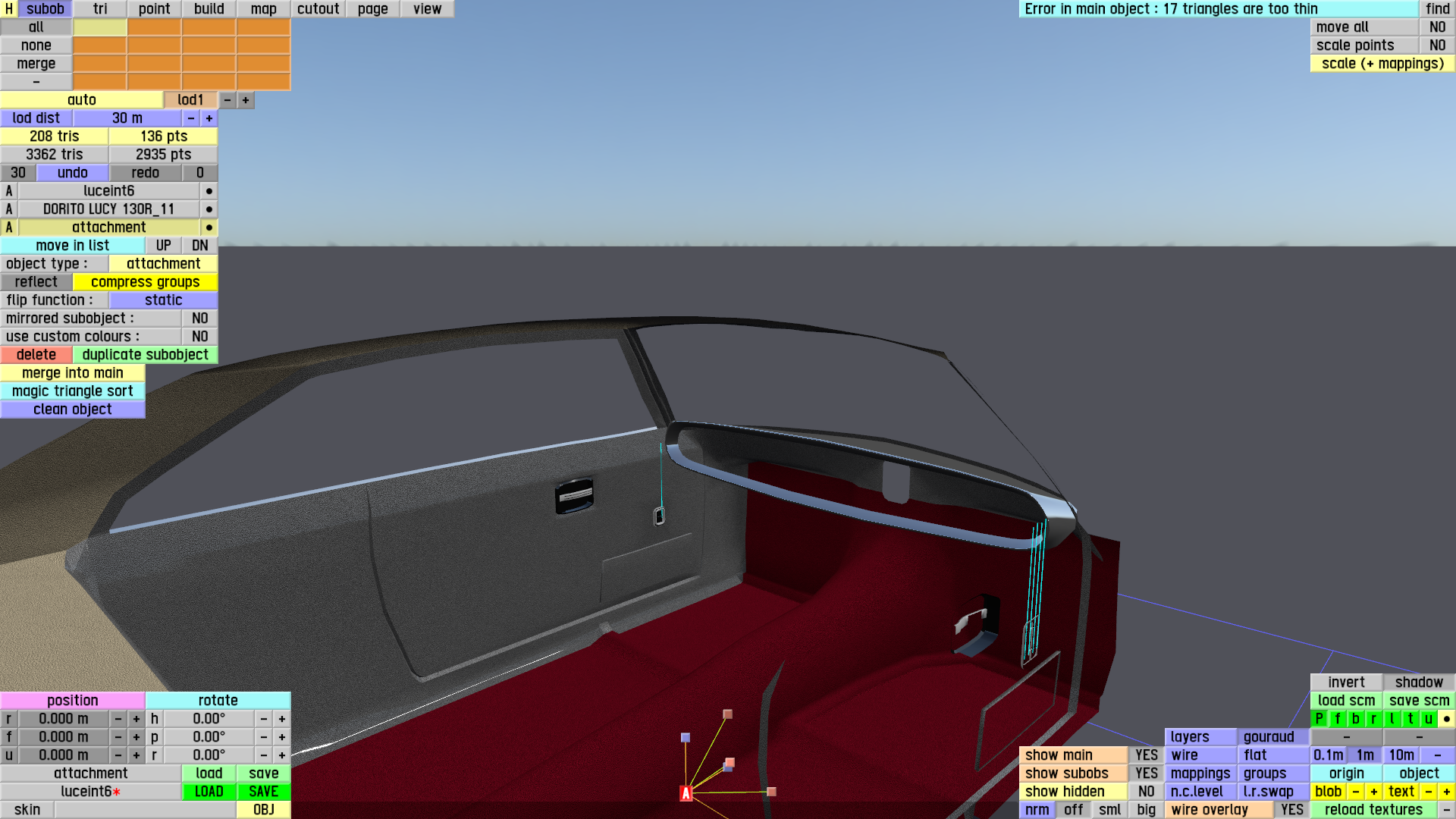
Task: Open the cutout tab
Action: (318, 9)
